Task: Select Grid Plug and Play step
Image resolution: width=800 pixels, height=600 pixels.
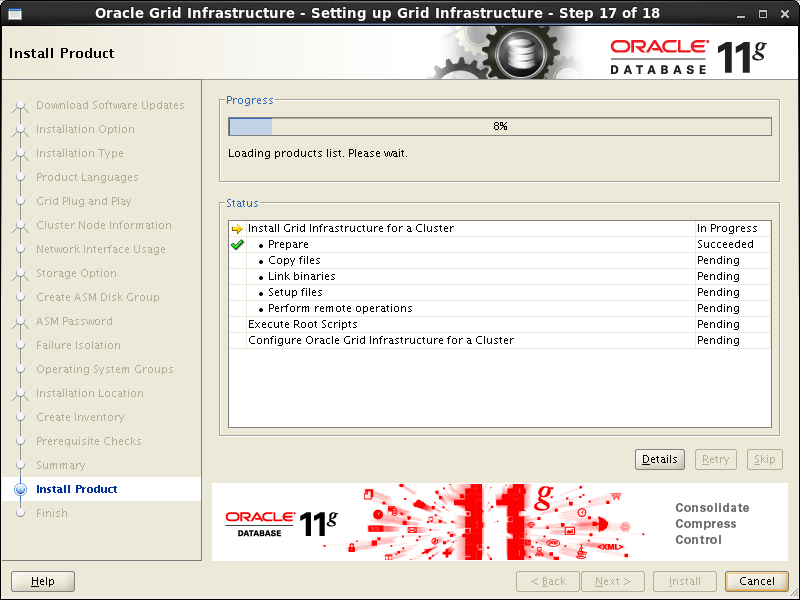Action: [x=84, y=201]
